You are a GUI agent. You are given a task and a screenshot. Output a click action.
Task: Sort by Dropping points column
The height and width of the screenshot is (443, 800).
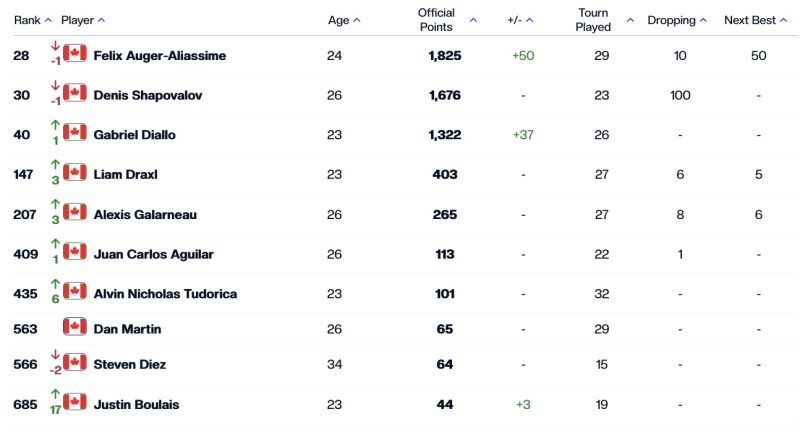677,20
